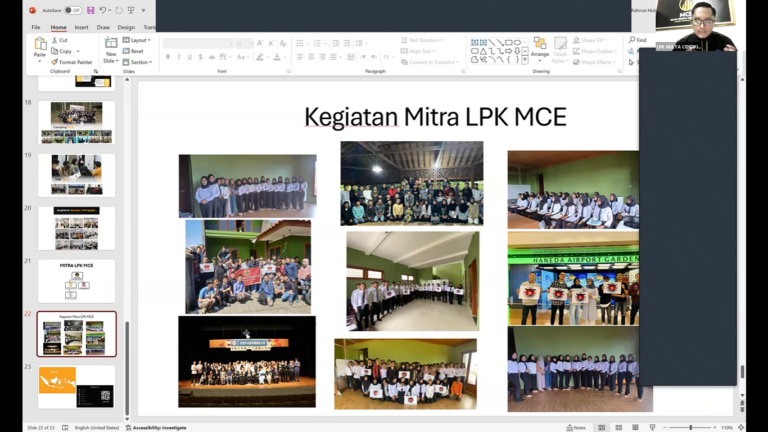Select slide 21 MITRA LPK MCE thumbnail

tap(76, 281)
